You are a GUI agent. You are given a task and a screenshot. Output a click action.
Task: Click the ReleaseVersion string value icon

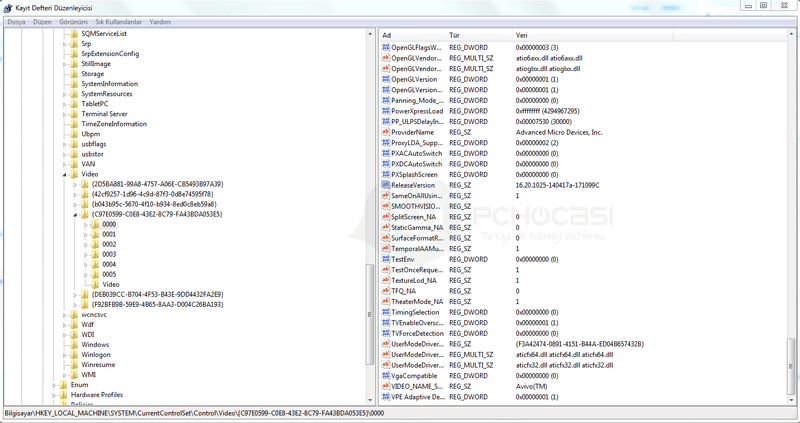[x=386, y=185]
